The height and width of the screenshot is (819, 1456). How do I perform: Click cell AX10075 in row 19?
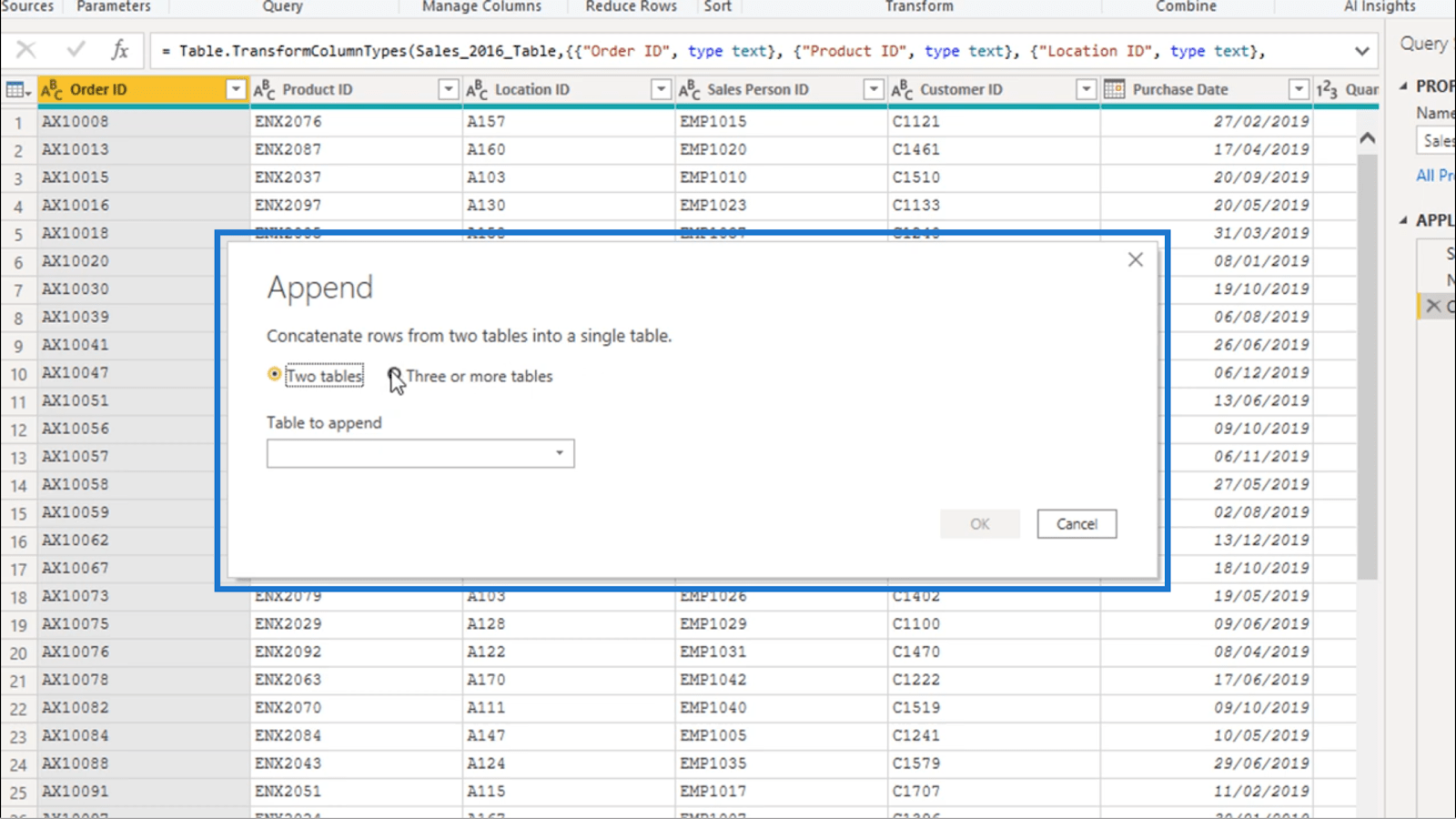click(143, 624)
